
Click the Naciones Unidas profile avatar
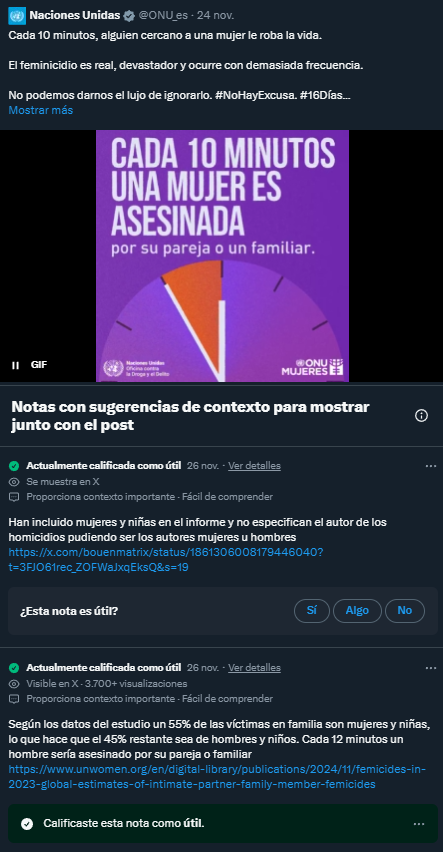[17, 16]
